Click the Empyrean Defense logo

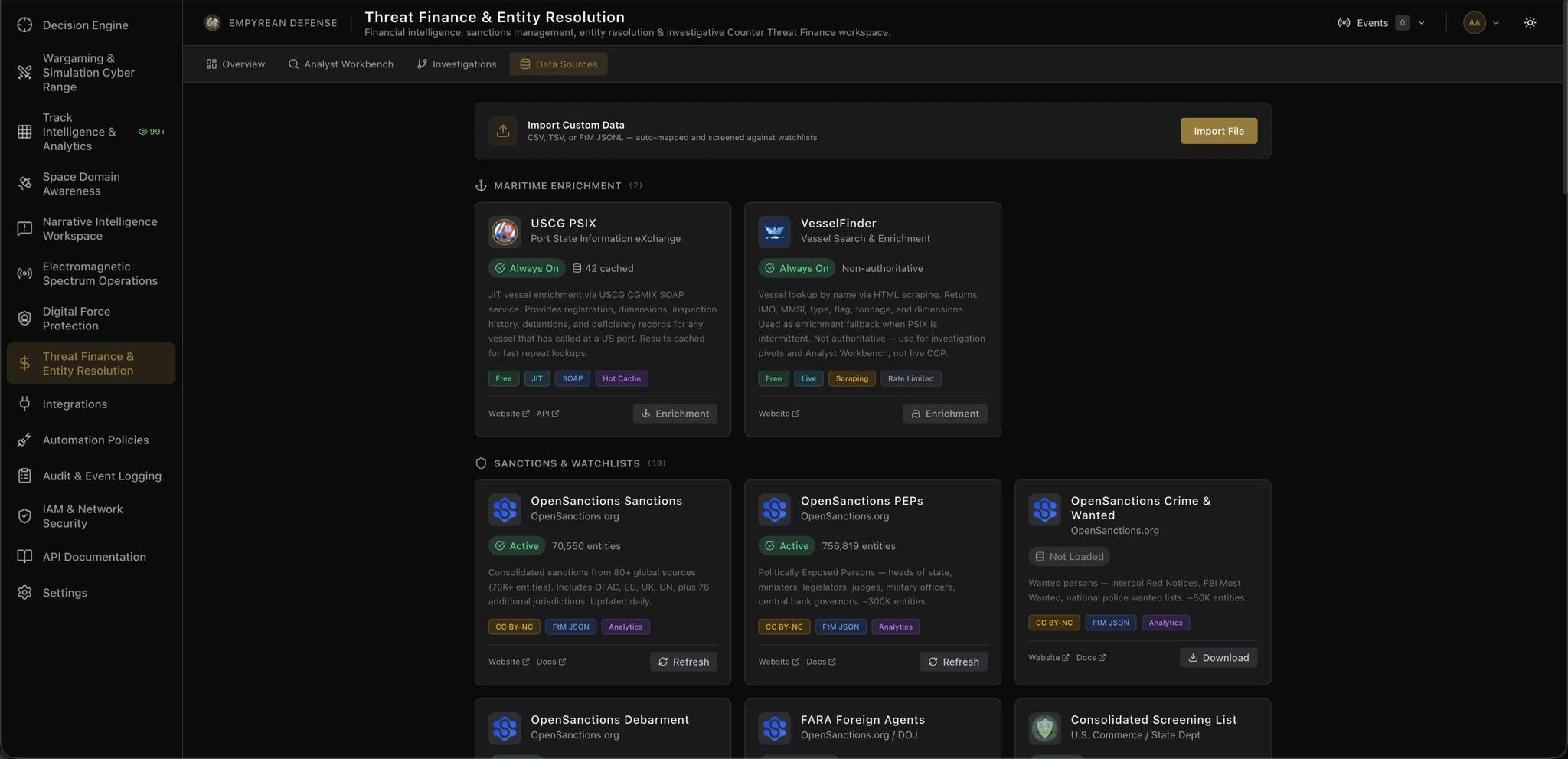(212, 22)
